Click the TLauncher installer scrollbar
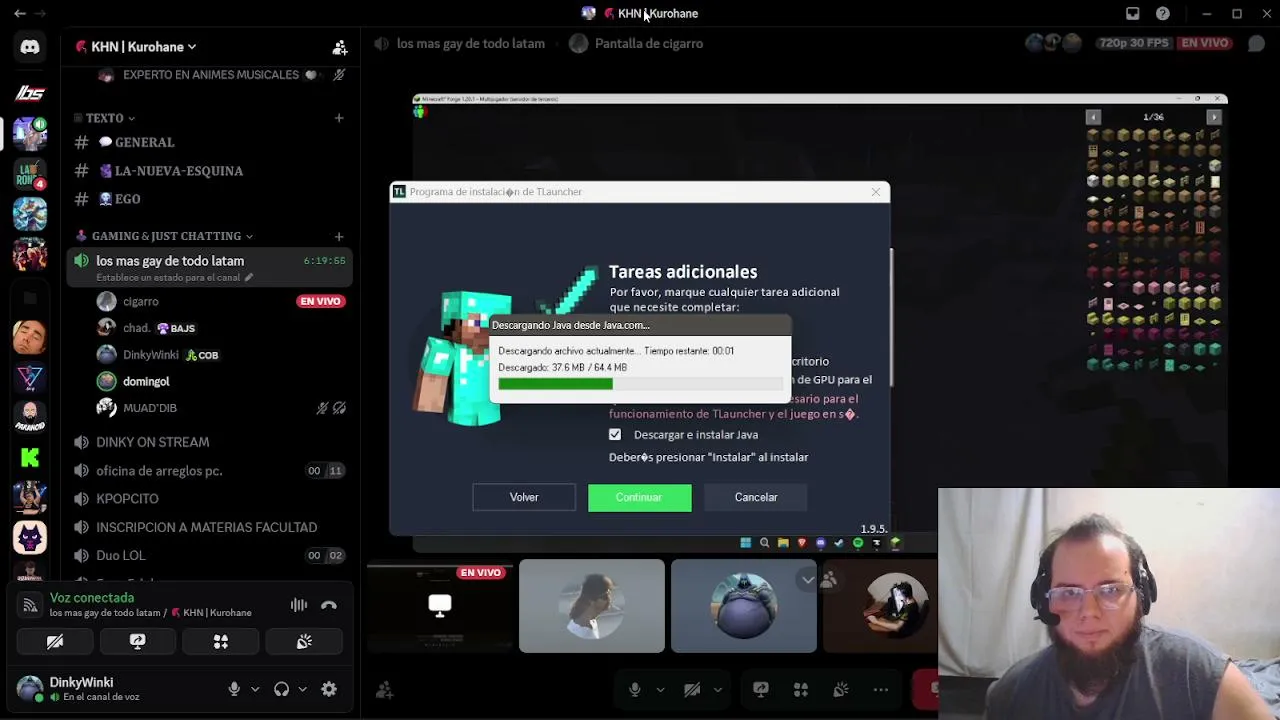The image size is (1280, 720). tap(891, 317)
